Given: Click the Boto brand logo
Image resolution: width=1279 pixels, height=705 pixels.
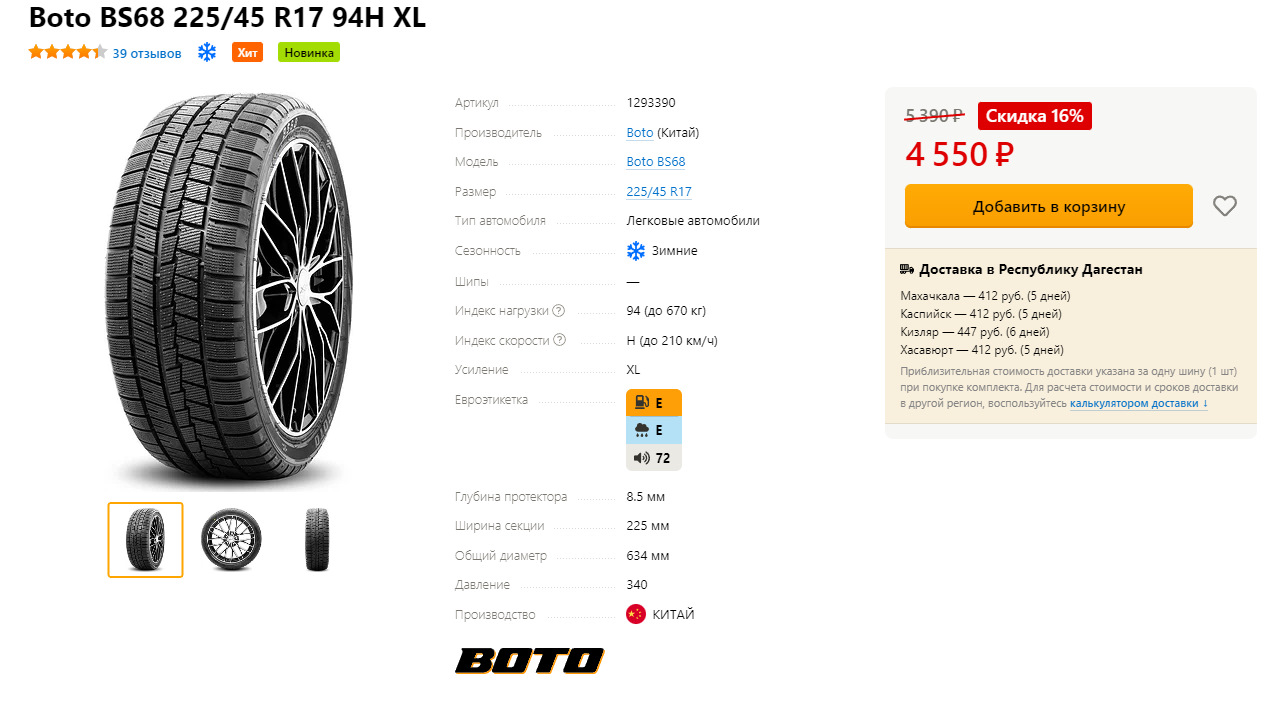Looking at the screenshot, I should pos(529,660).
